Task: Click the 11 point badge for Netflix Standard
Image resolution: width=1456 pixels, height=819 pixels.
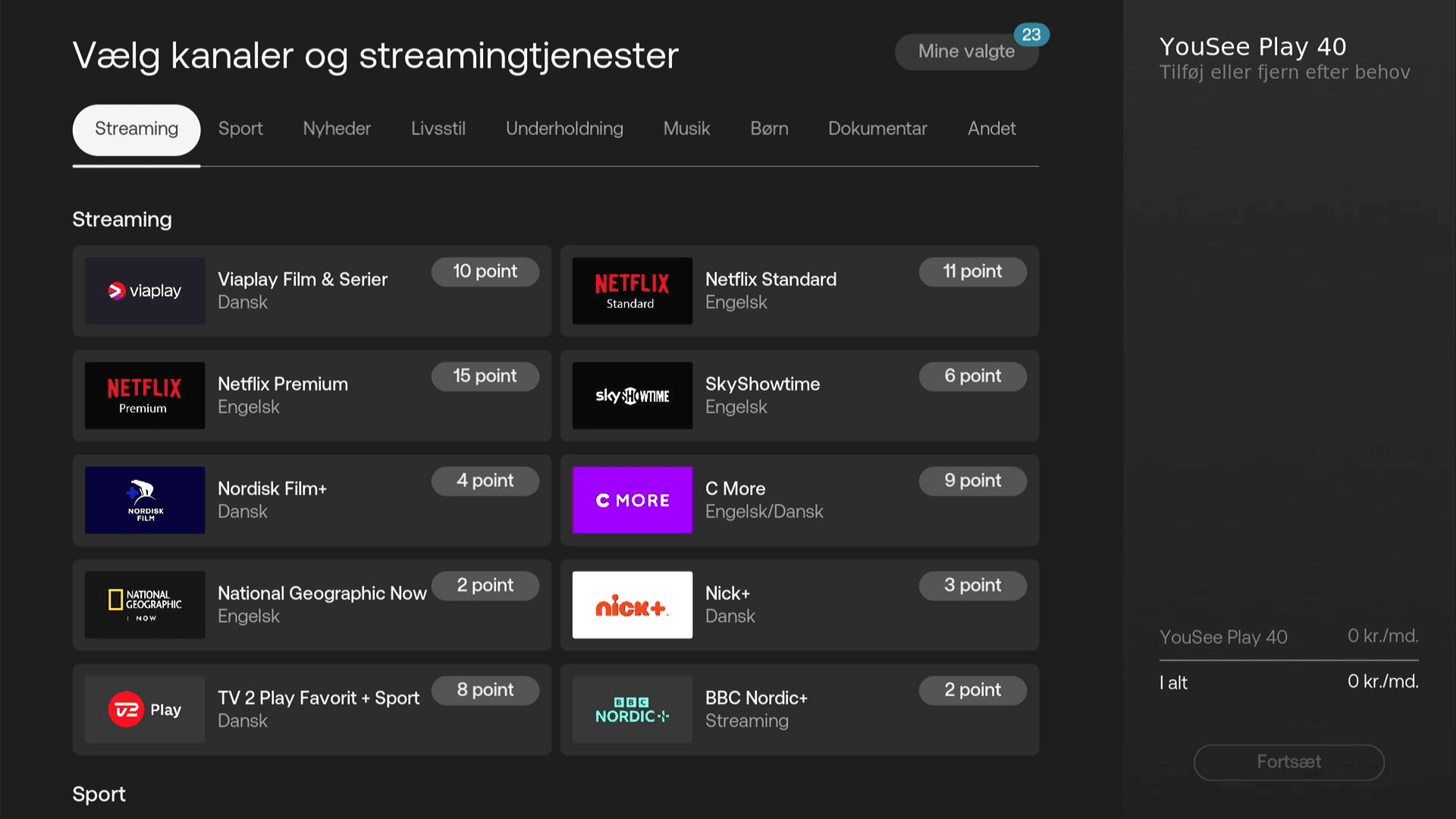Action: click(972, 271)
